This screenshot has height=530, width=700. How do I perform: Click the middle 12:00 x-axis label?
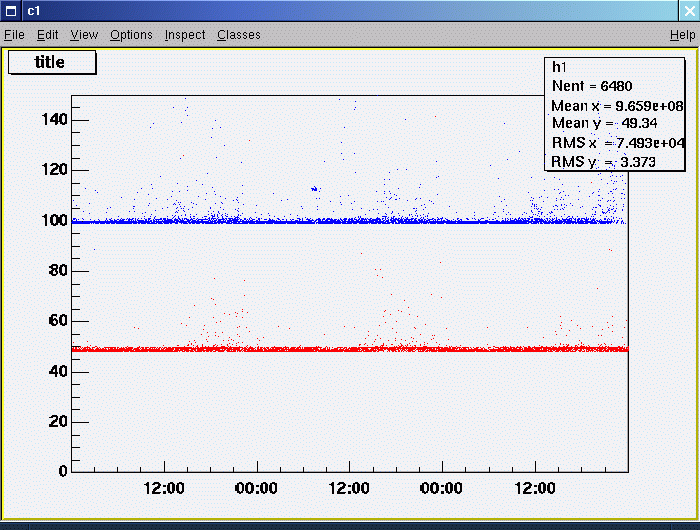pyautogui.click(x=349, y=488)
